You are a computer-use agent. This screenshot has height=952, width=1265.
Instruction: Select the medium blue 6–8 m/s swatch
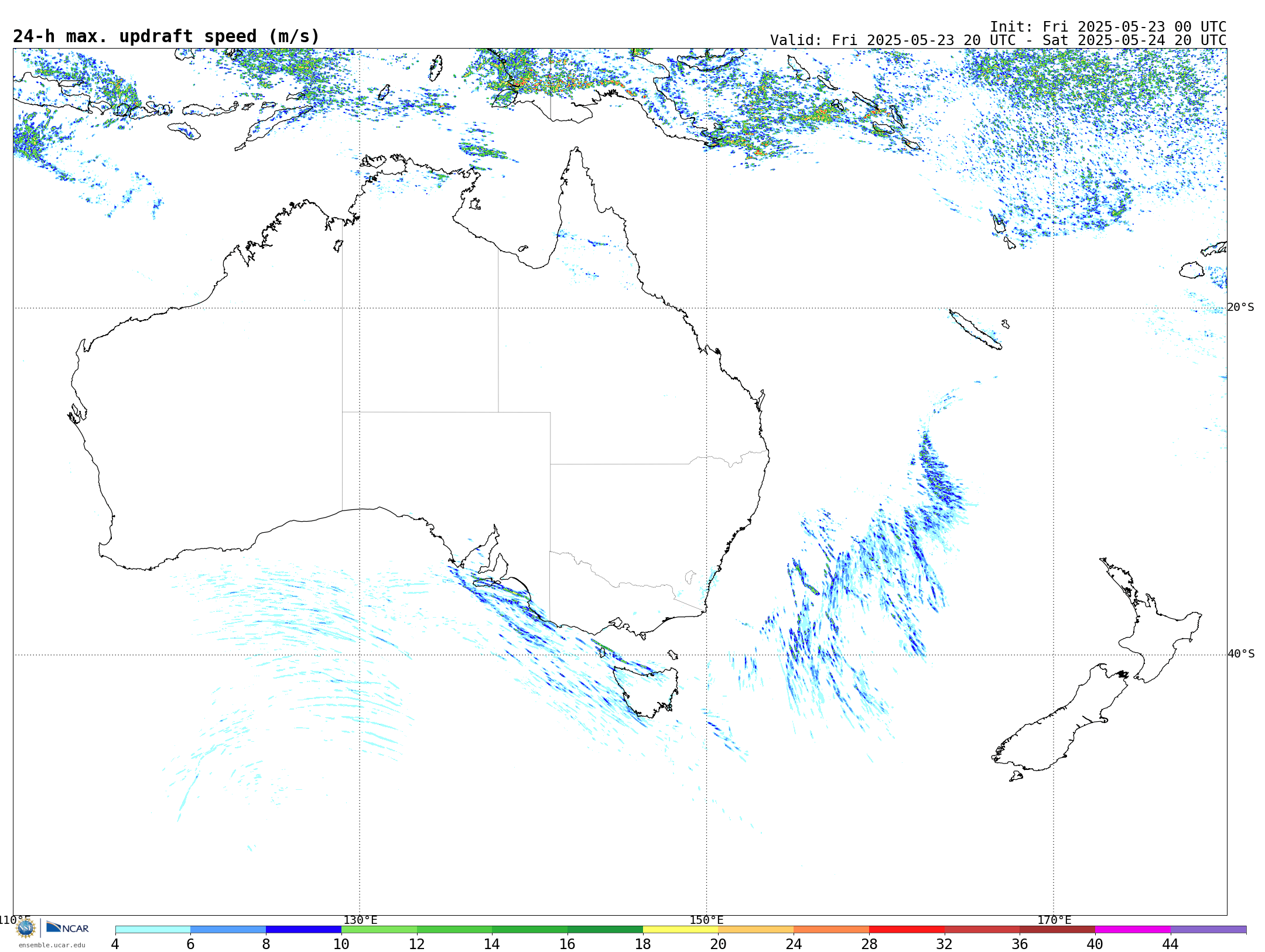pyautogui.click(x=228, y=930)
